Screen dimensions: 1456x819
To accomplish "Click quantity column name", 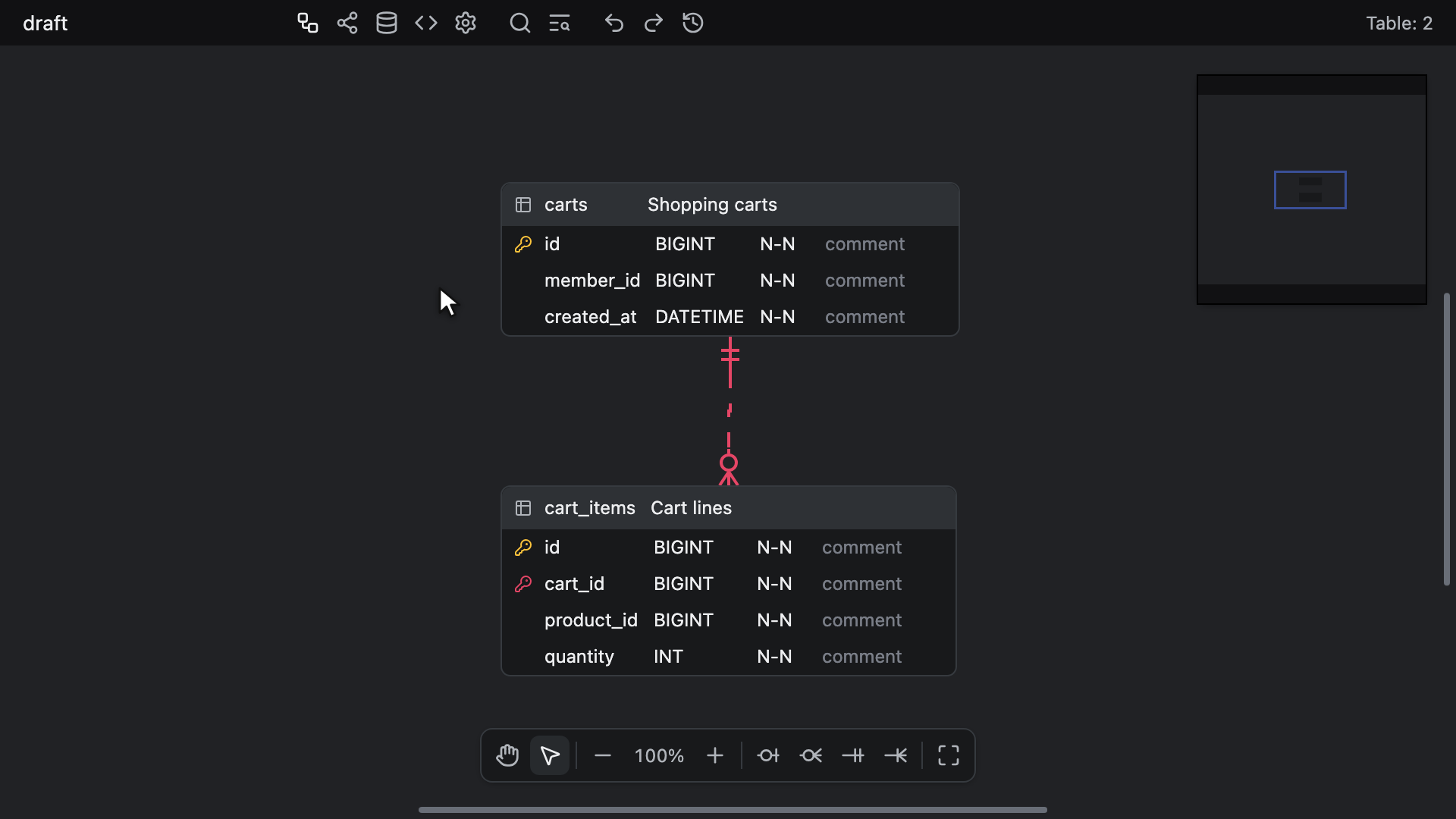I will coord(579,657).
